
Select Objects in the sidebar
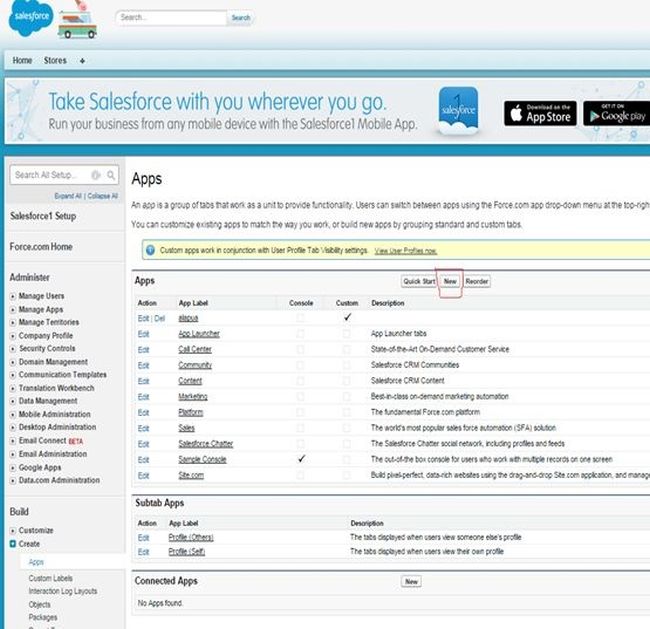coord(39,605)
